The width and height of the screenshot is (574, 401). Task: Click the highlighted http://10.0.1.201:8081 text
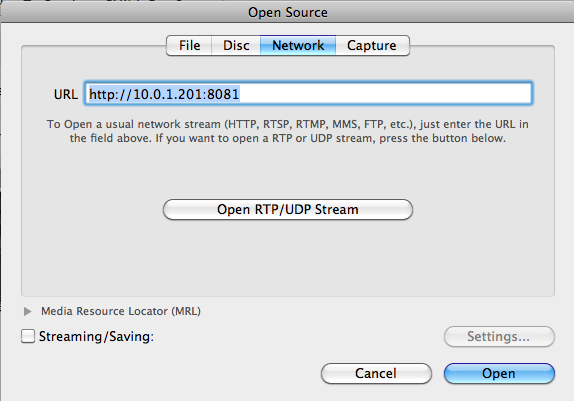pos(164,94)
